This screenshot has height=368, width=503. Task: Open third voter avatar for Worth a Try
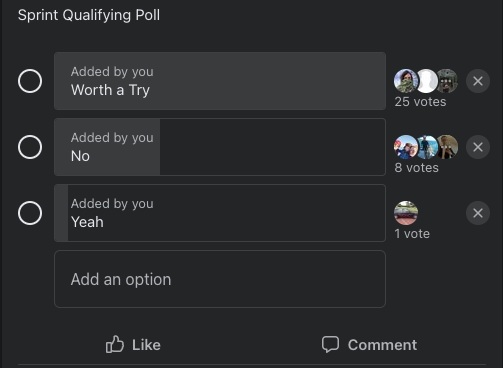coord(448,81)
